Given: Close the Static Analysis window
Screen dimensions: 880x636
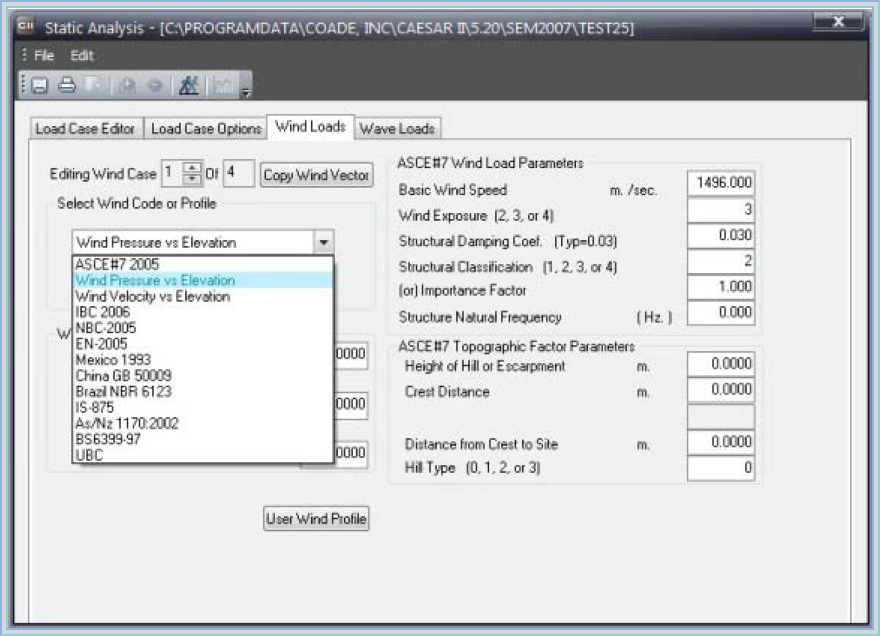Looking at the screenshot, I should 838,21.
